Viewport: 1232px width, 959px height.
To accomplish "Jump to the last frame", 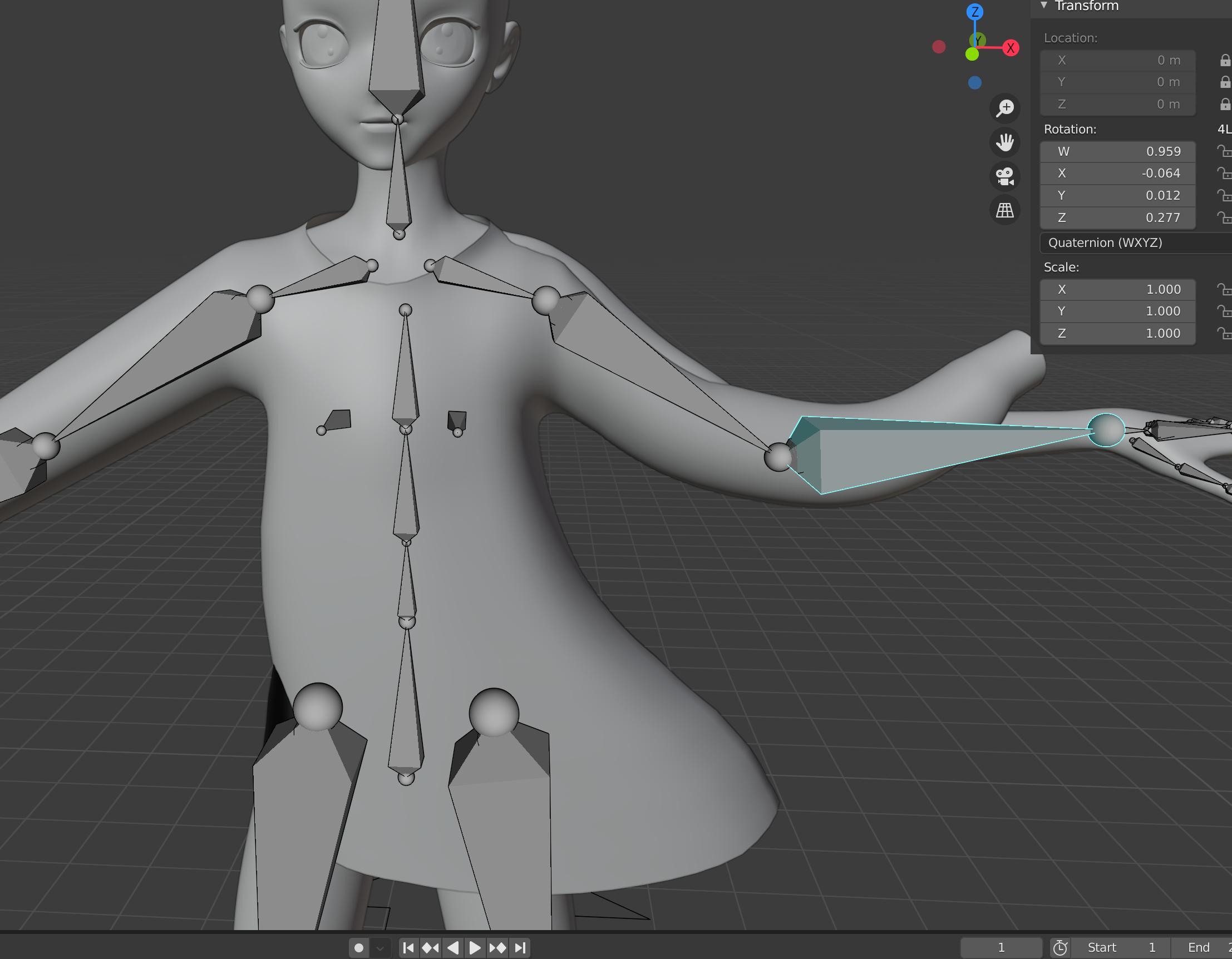I will coord(520,948).
